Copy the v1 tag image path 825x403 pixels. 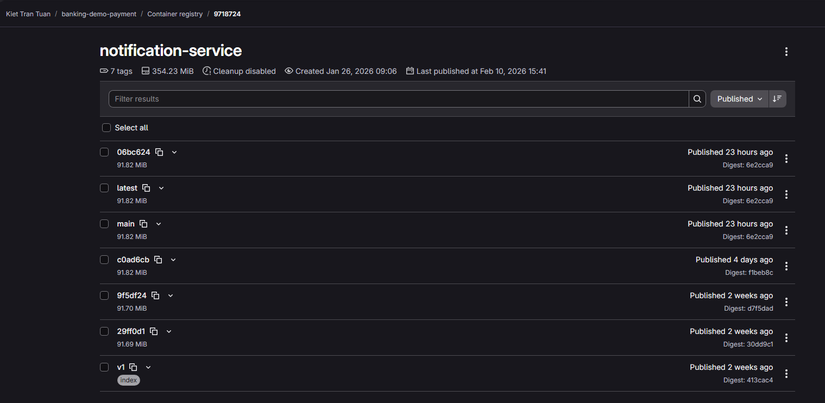tap(133, 367)
